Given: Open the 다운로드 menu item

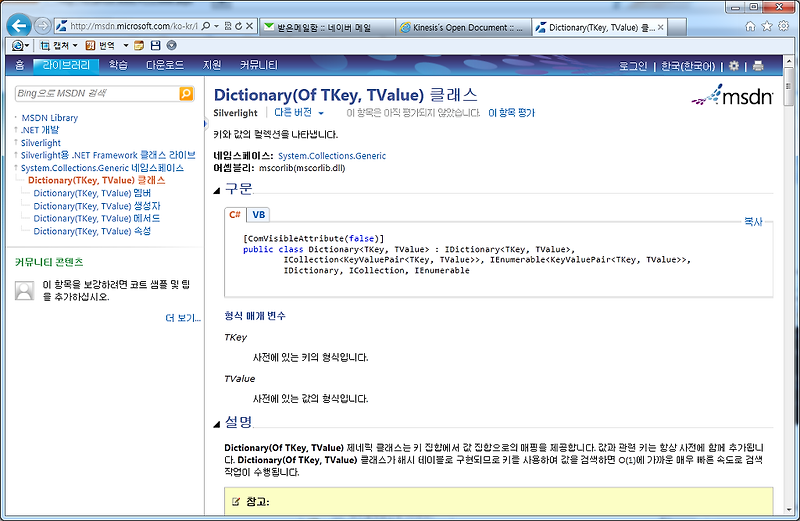Looking at the screenshot, I should coord(165,65).
